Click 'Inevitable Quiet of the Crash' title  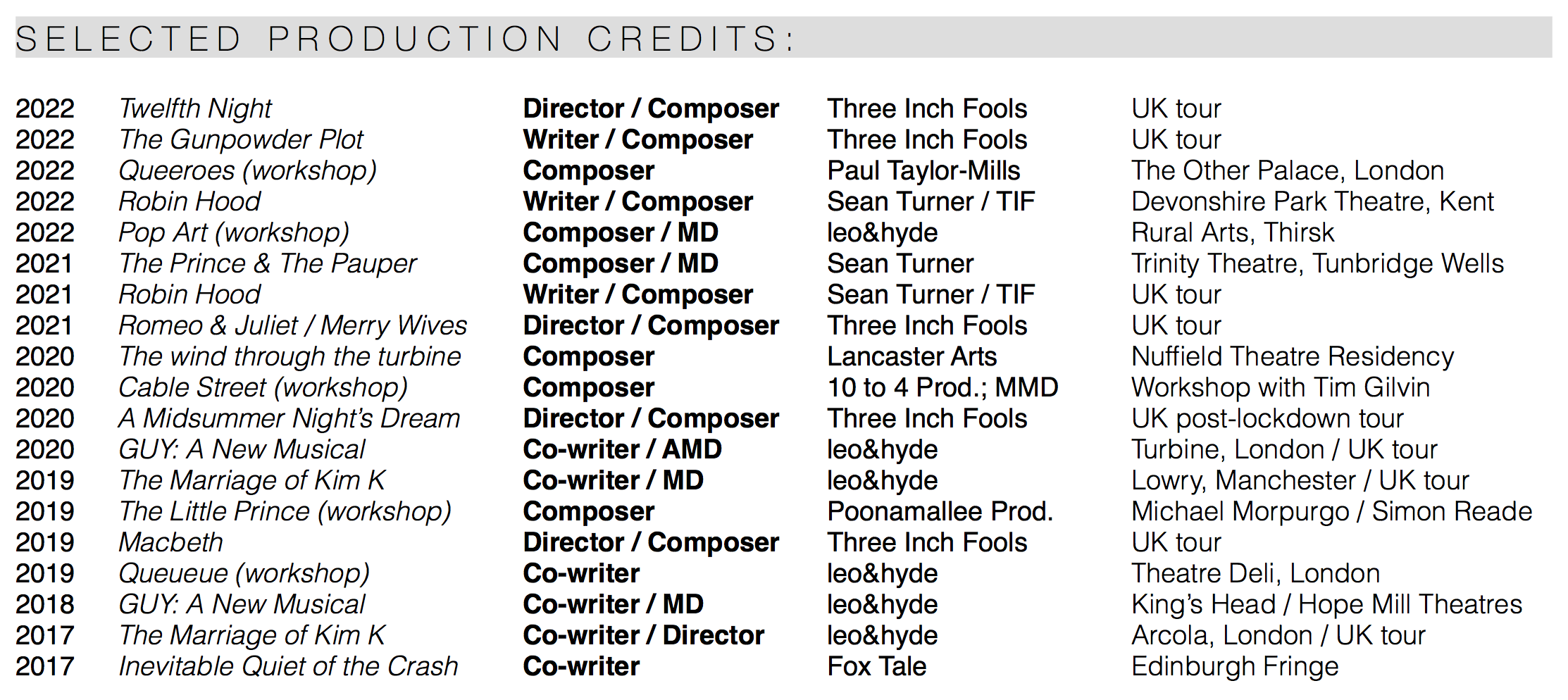point(288,666)
